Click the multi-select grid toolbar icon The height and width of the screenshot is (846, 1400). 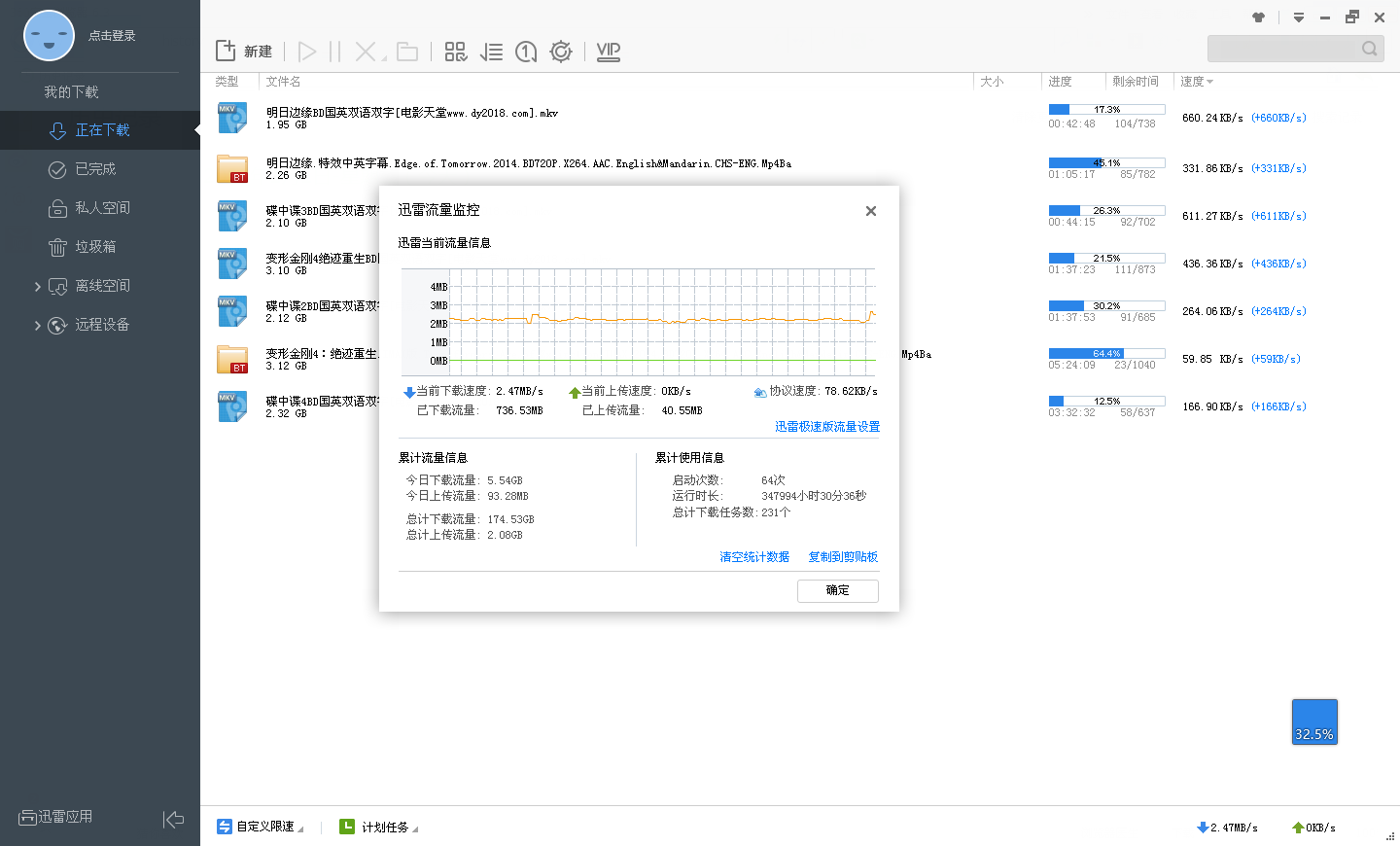455,52
